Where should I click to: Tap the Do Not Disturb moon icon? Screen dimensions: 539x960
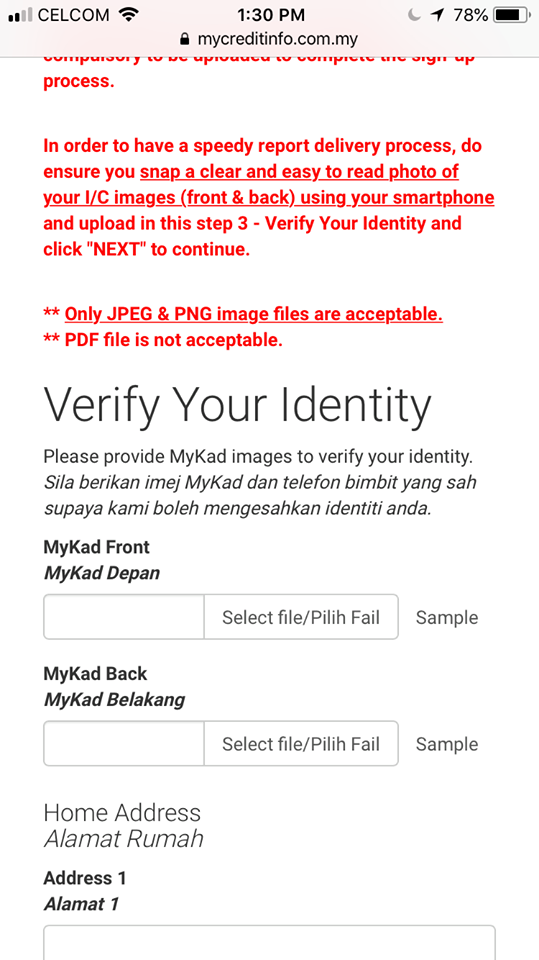coord(415,15)
